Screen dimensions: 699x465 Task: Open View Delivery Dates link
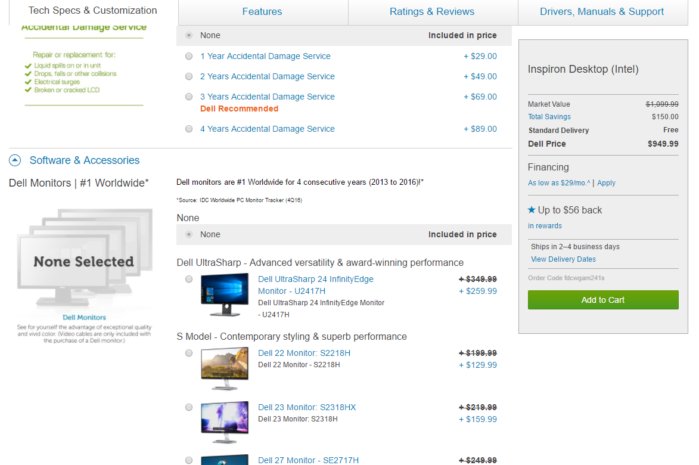coord(563,259)
